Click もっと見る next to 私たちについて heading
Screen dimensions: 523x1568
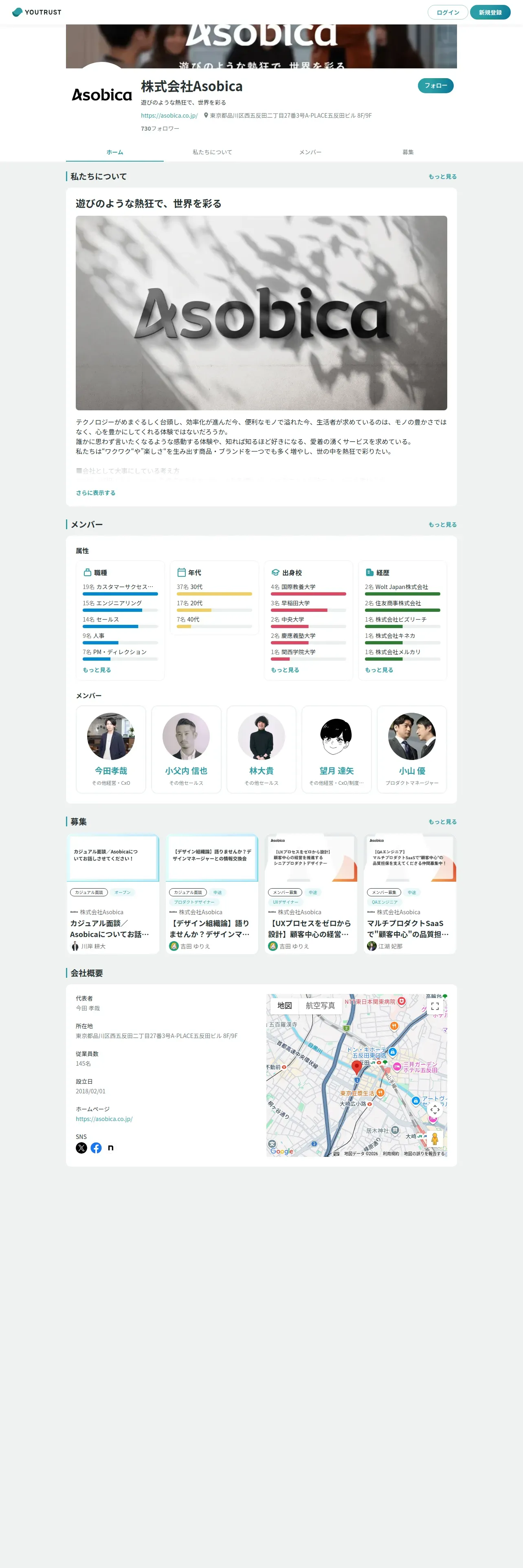point(443,177)
